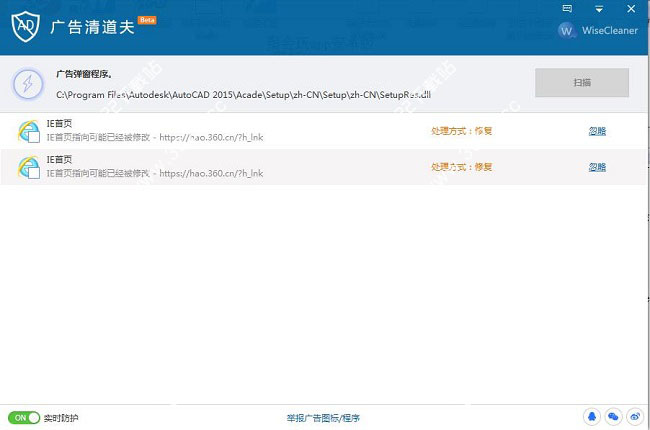Select 处理方式：修复 in second row
This screenshot has height=430, width=650.
coord(461,167)
